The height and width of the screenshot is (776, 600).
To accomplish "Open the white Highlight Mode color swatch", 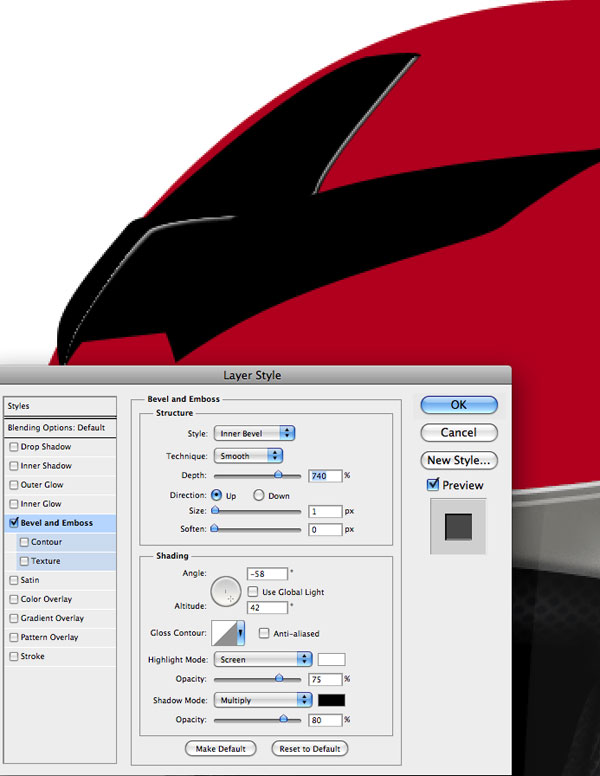I will tap(331, 660).
